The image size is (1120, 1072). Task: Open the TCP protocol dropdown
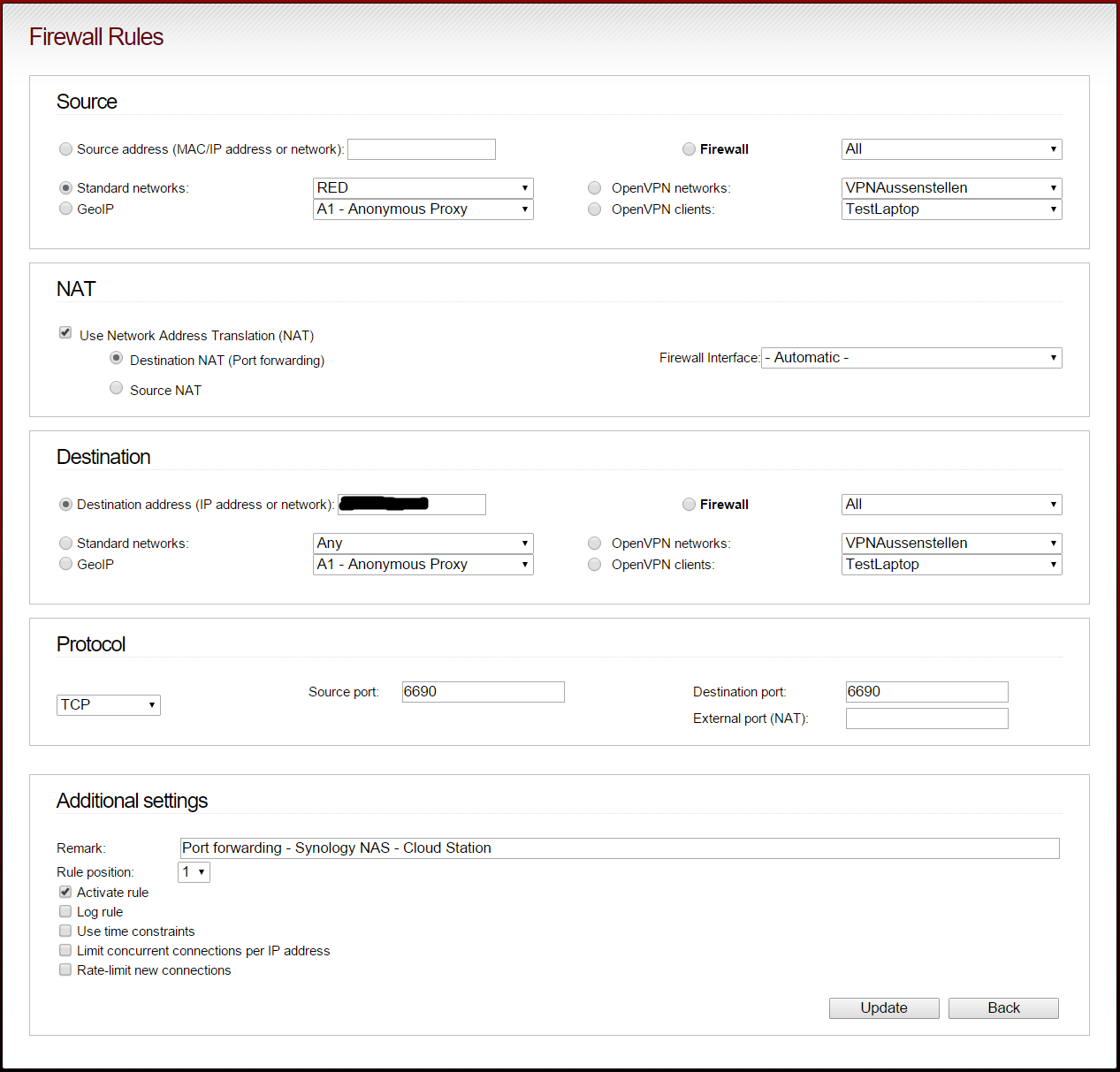tap(108, 705)
